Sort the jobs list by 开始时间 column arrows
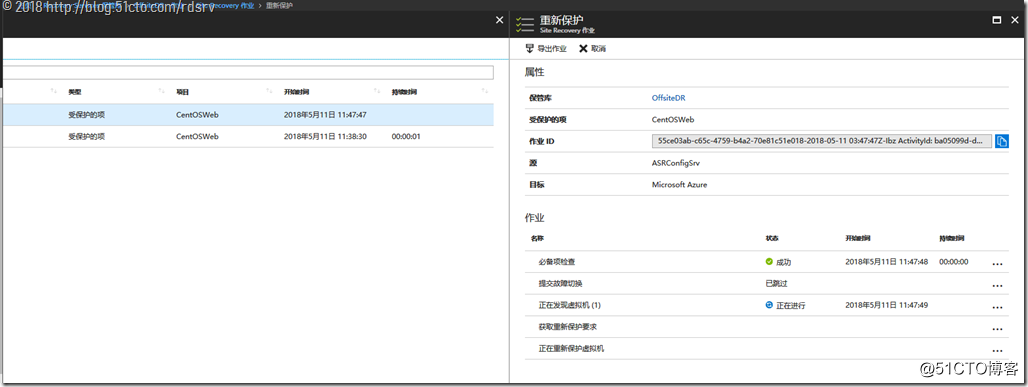 (377, 91)
